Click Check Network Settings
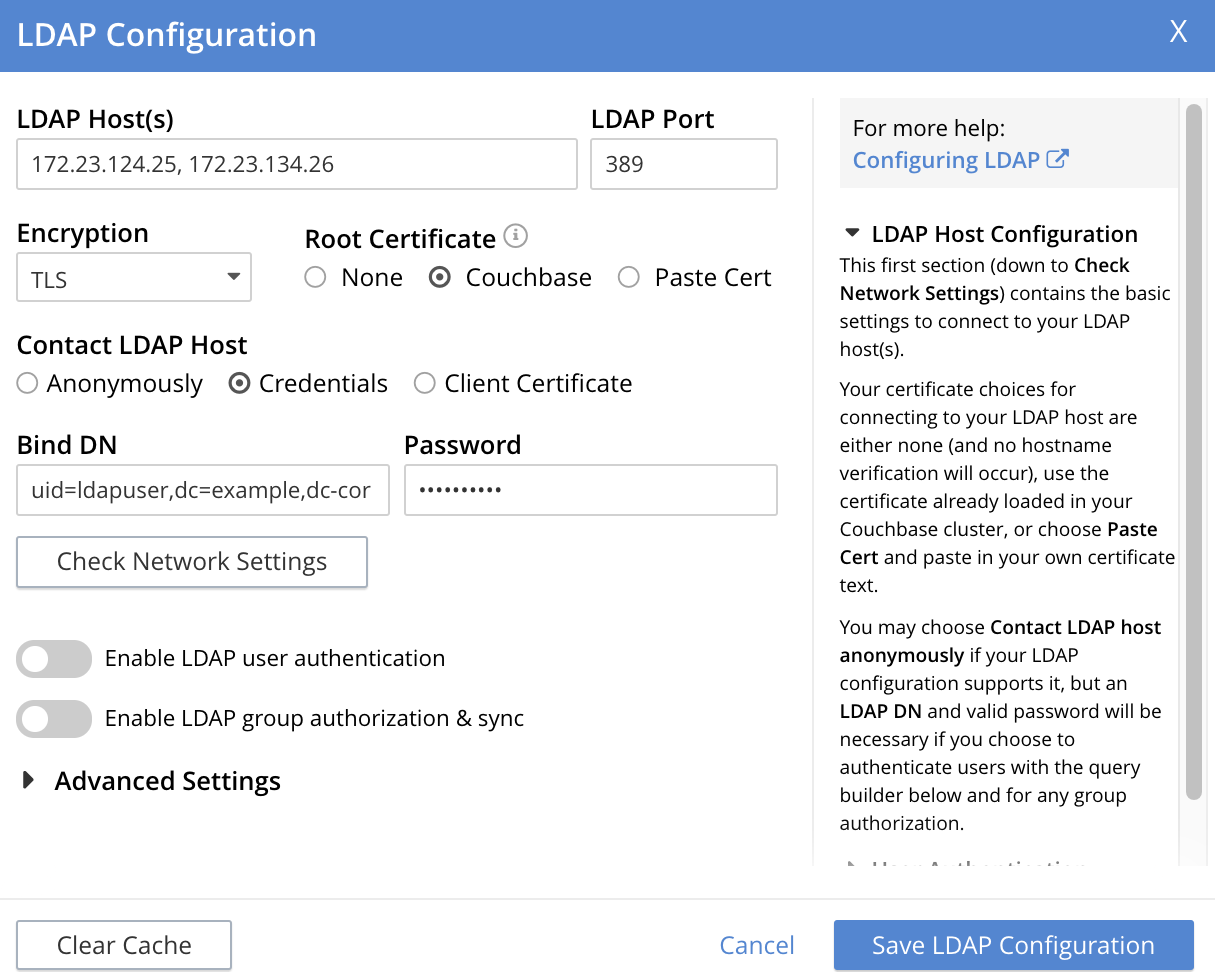This screenshot has width=1215, height=972. (191, 562)
